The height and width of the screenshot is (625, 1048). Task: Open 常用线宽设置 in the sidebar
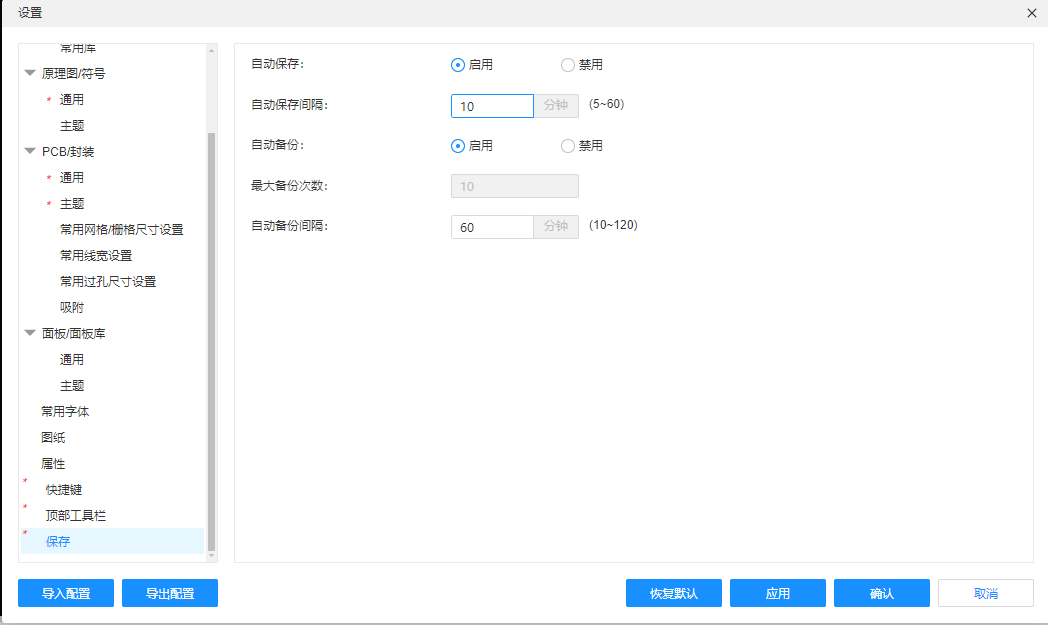(96, 255)
